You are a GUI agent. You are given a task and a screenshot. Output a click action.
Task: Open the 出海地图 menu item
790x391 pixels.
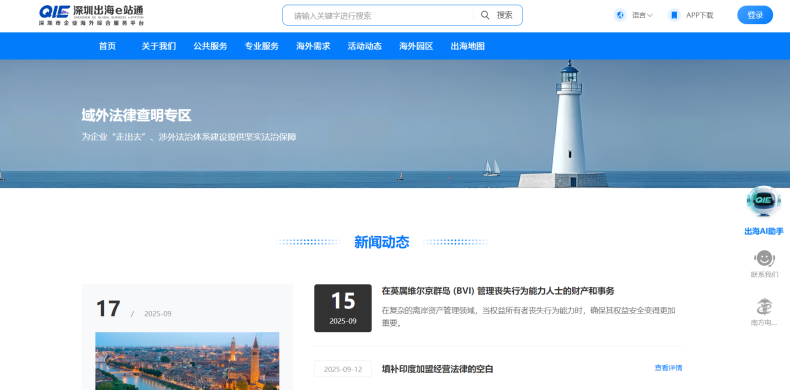468,46
